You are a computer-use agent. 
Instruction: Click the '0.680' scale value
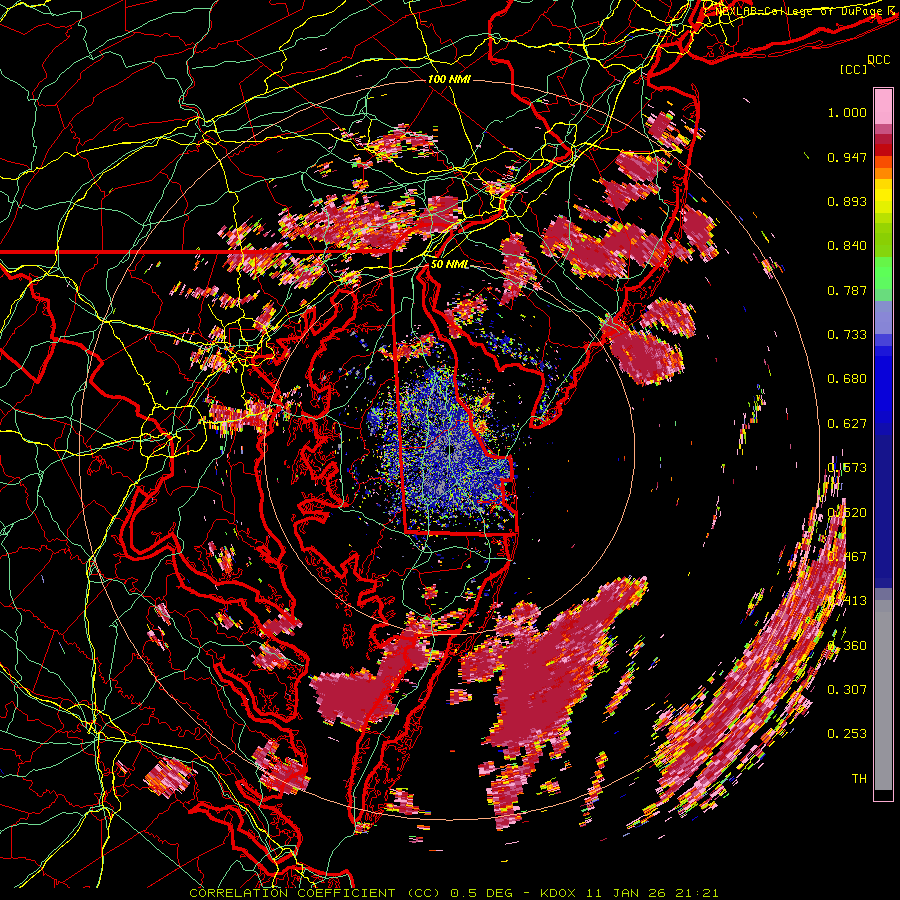pos(847,379)
